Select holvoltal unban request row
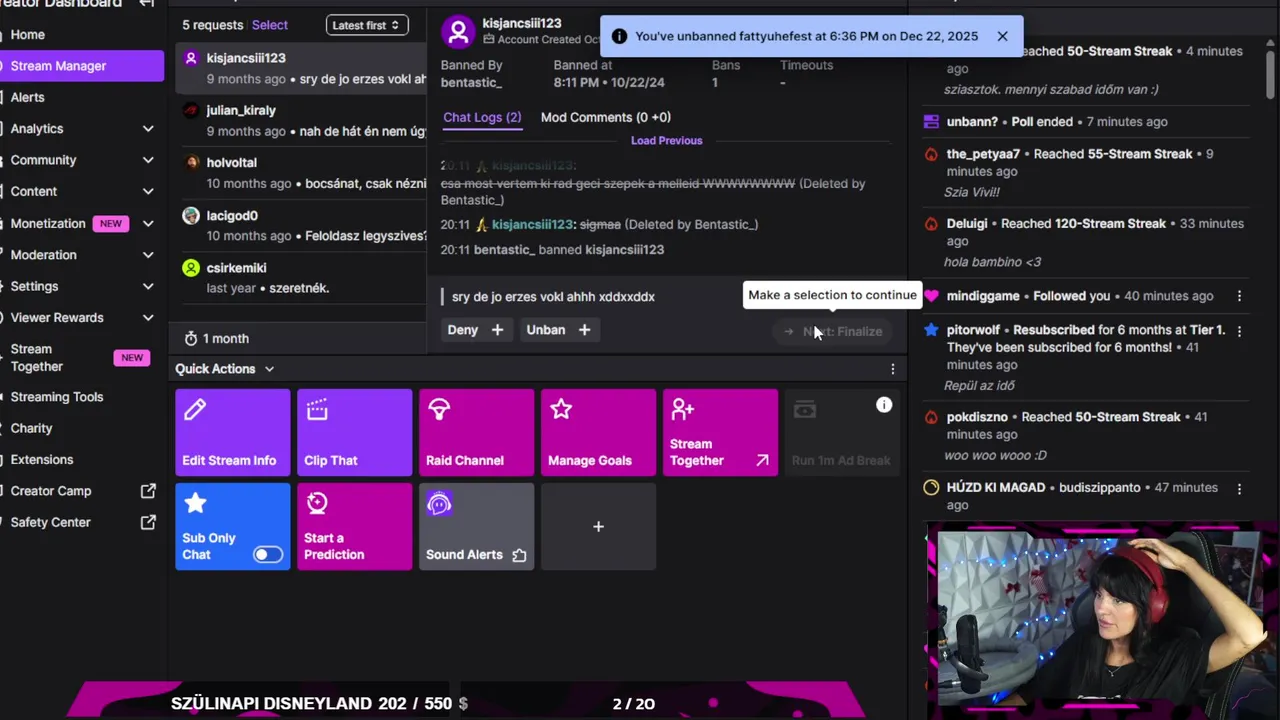The height and width of the screenshot is (720, 1280). pyautogui.click(x=301, y=172)
